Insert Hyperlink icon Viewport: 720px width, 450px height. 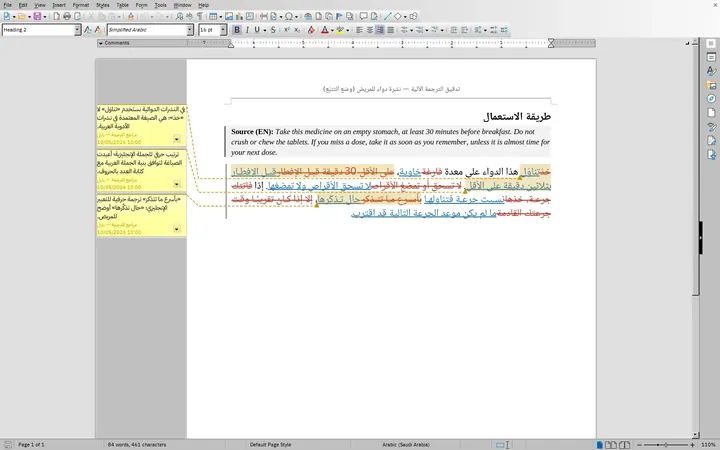click(x=308, y=17)
